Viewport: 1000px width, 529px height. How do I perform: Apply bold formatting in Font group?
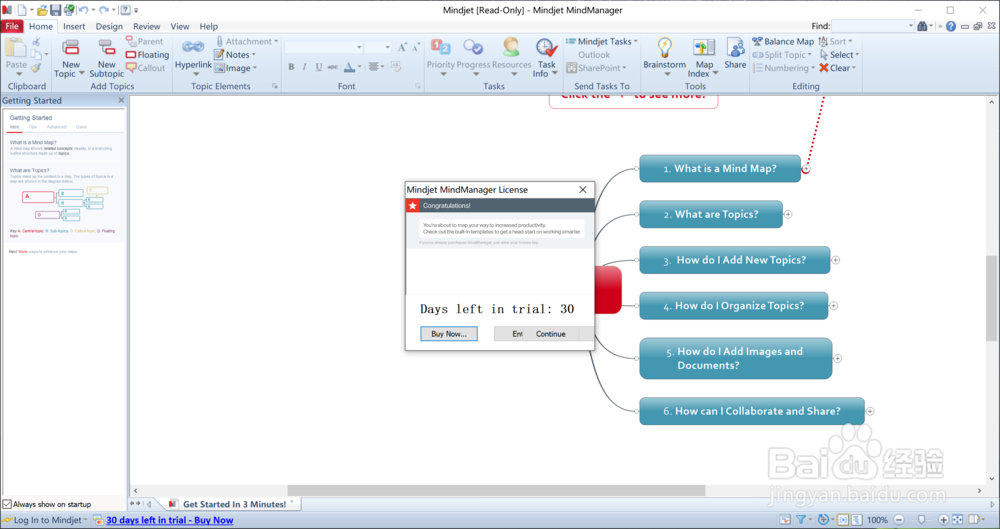[291, 67]
